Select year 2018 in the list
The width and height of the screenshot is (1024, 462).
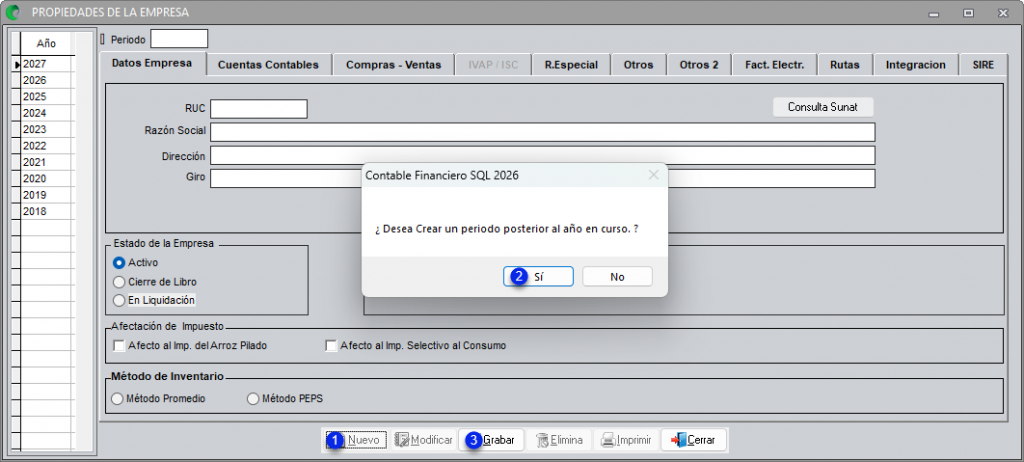click(x=47, y=211)
